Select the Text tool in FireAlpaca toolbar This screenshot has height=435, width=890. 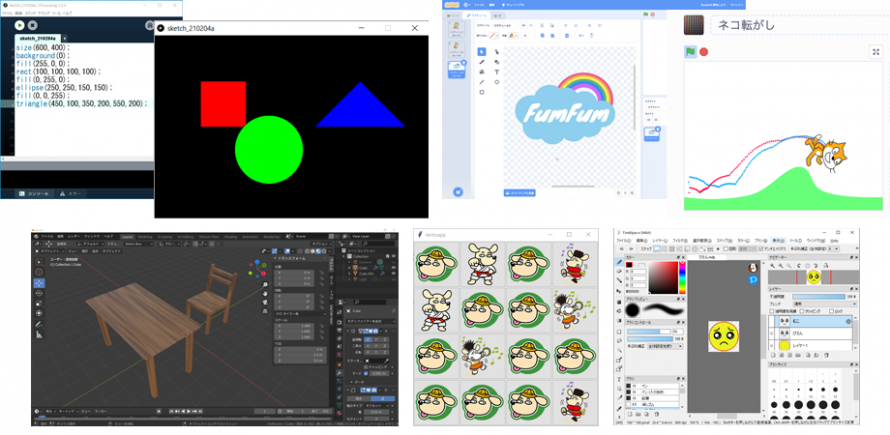(619, 379)
